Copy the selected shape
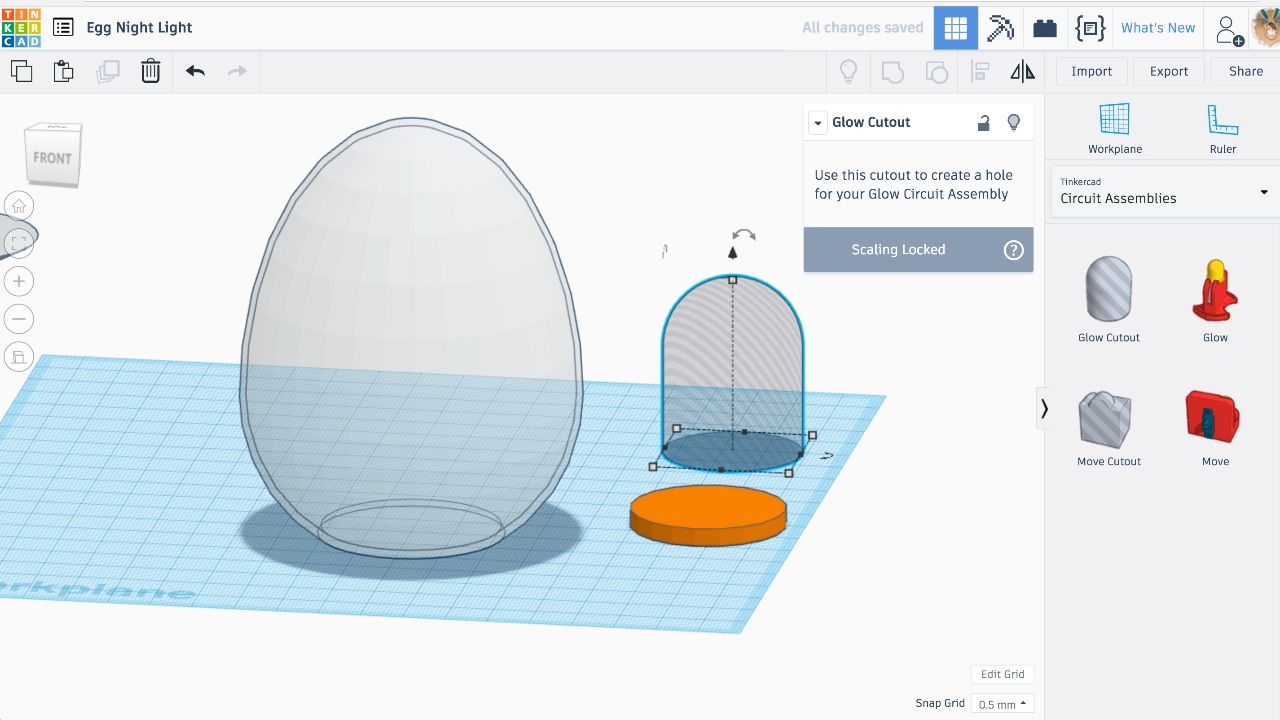The image size is (1280, 720). (21, 71)
